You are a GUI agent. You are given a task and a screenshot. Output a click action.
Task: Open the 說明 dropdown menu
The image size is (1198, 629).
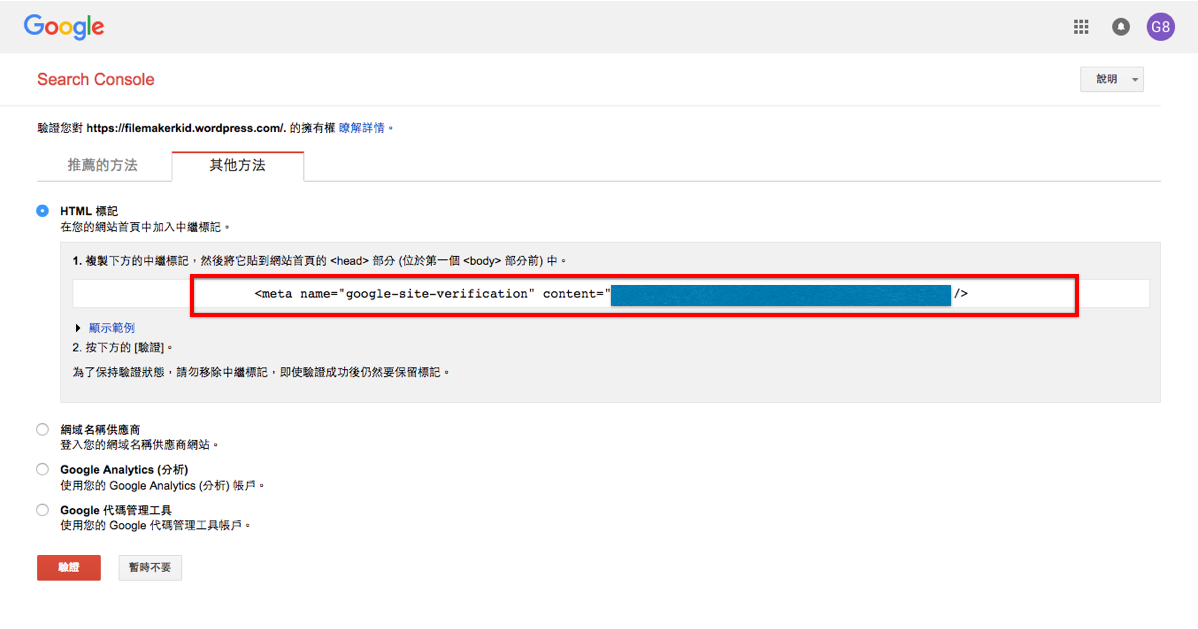[1112, 79]
